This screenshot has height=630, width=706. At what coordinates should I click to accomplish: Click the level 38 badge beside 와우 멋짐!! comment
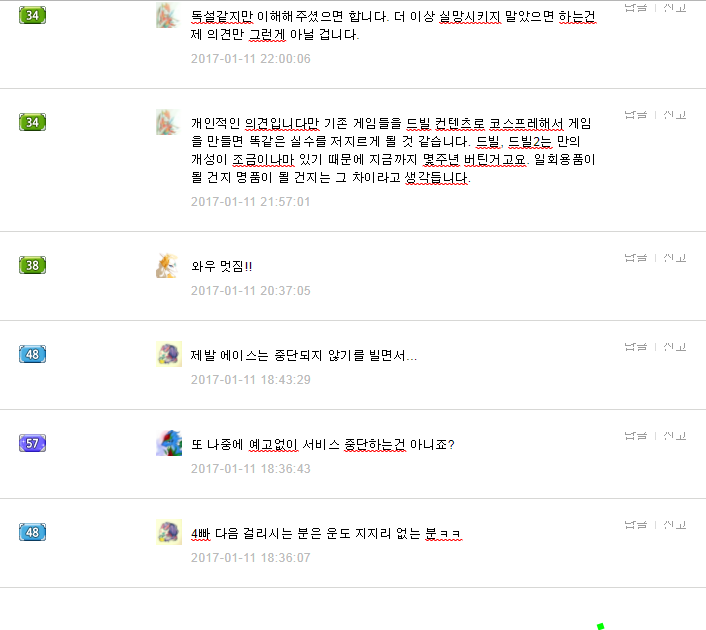(32, 265)
